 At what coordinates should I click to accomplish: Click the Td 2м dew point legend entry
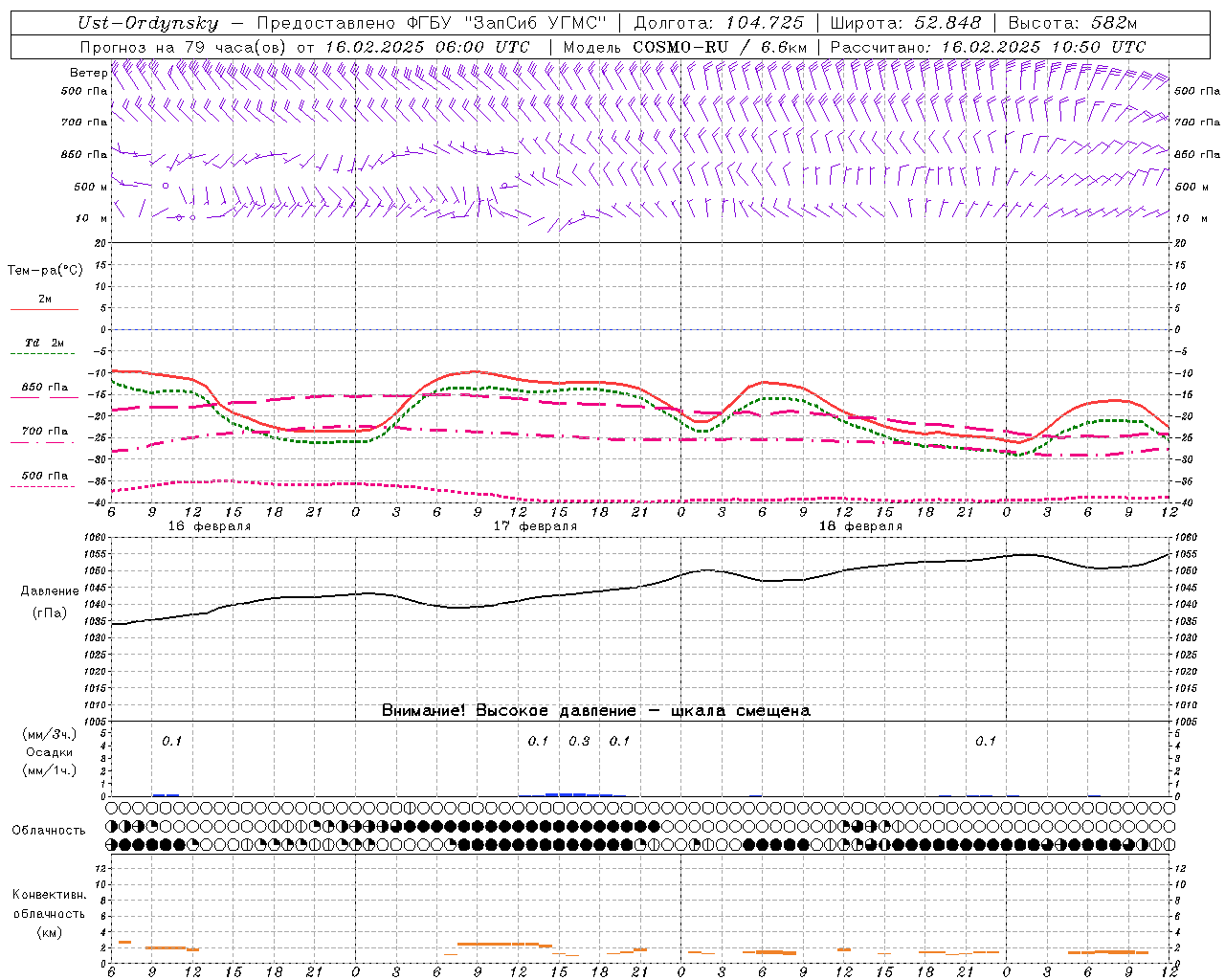tap(45, 343)
